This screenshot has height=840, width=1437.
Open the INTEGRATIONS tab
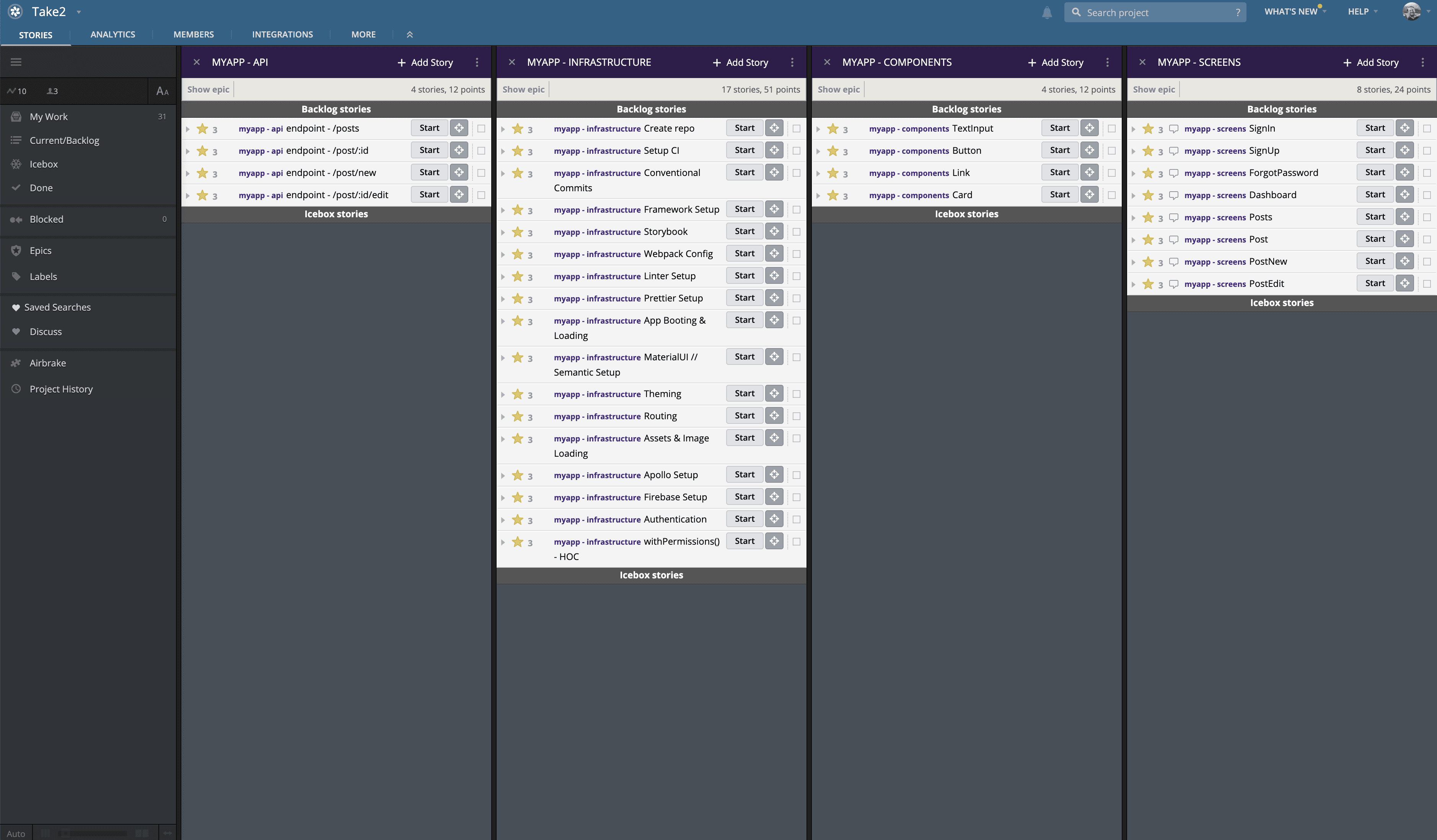[x=283, y=35]
